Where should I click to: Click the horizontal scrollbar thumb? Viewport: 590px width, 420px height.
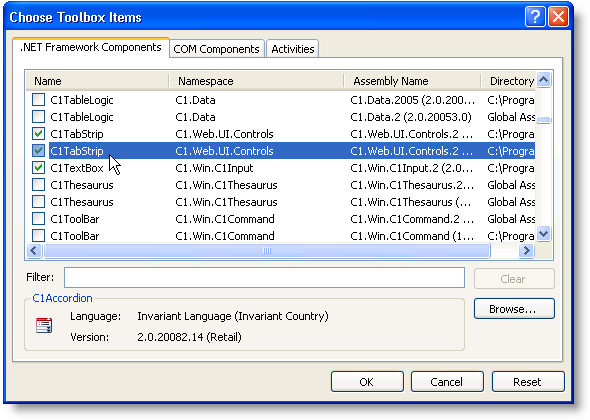click(267, 250)
